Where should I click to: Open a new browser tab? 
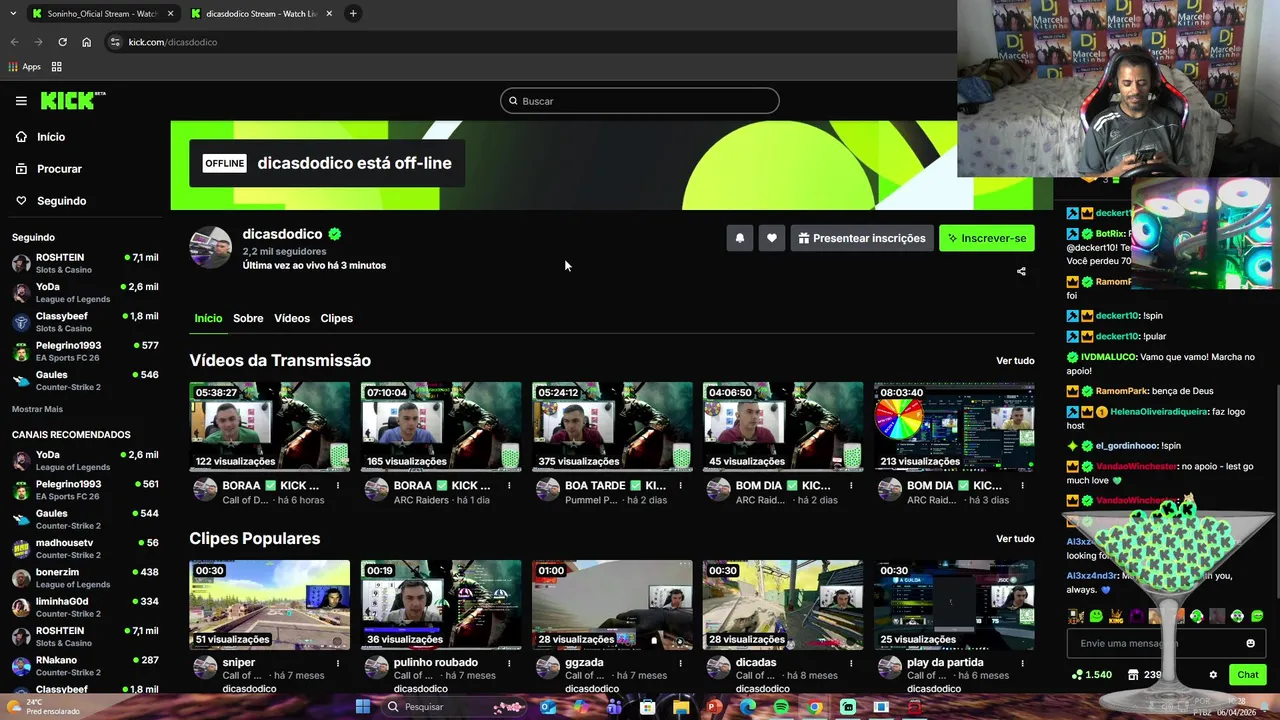[x=353, y=14]
